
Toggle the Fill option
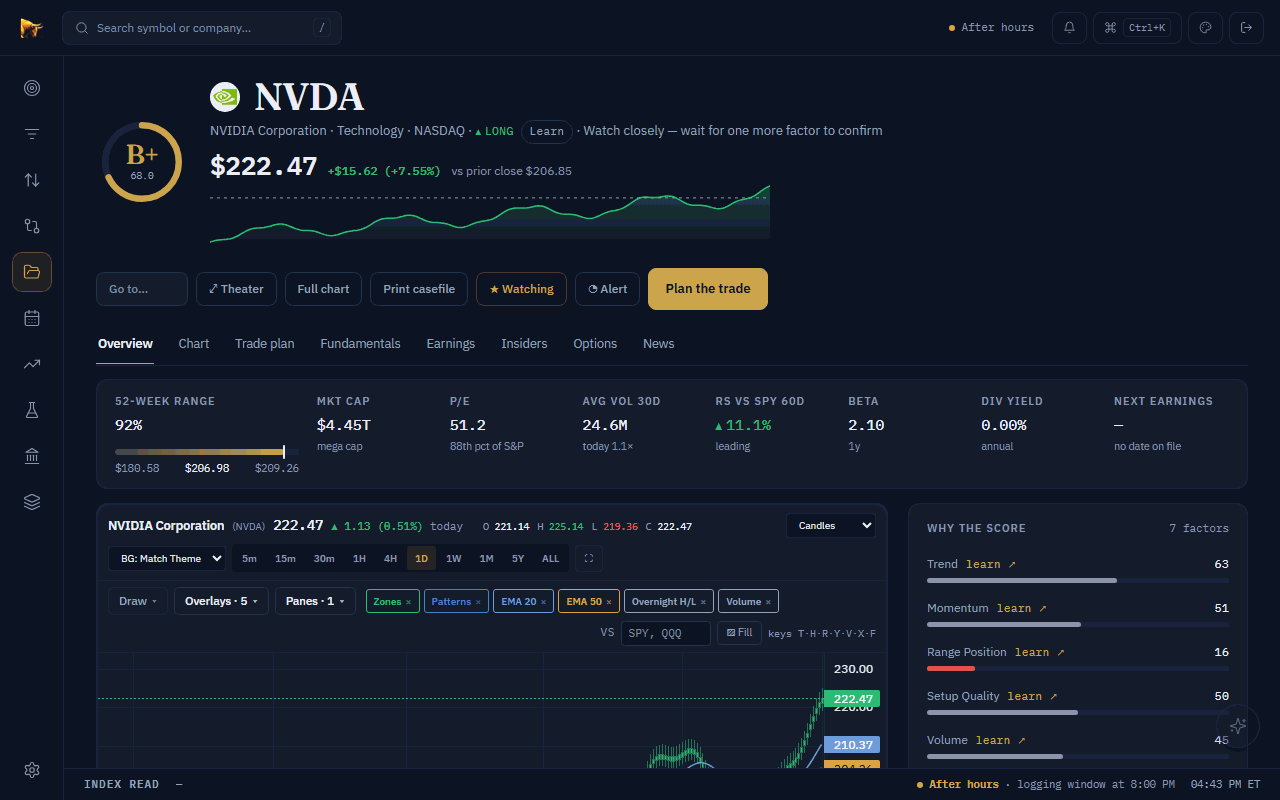[x=740, y=633]
